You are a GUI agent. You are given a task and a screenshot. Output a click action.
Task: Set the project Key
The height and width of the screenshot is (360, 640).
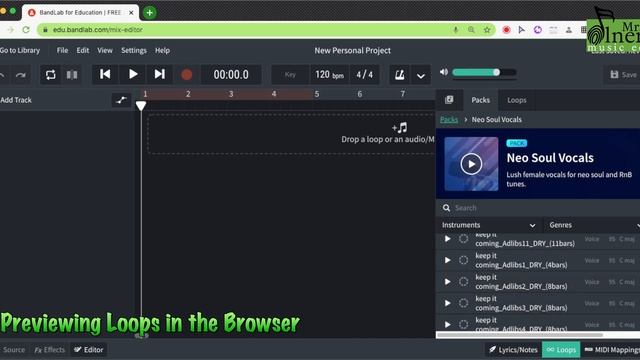pos(290,75)
